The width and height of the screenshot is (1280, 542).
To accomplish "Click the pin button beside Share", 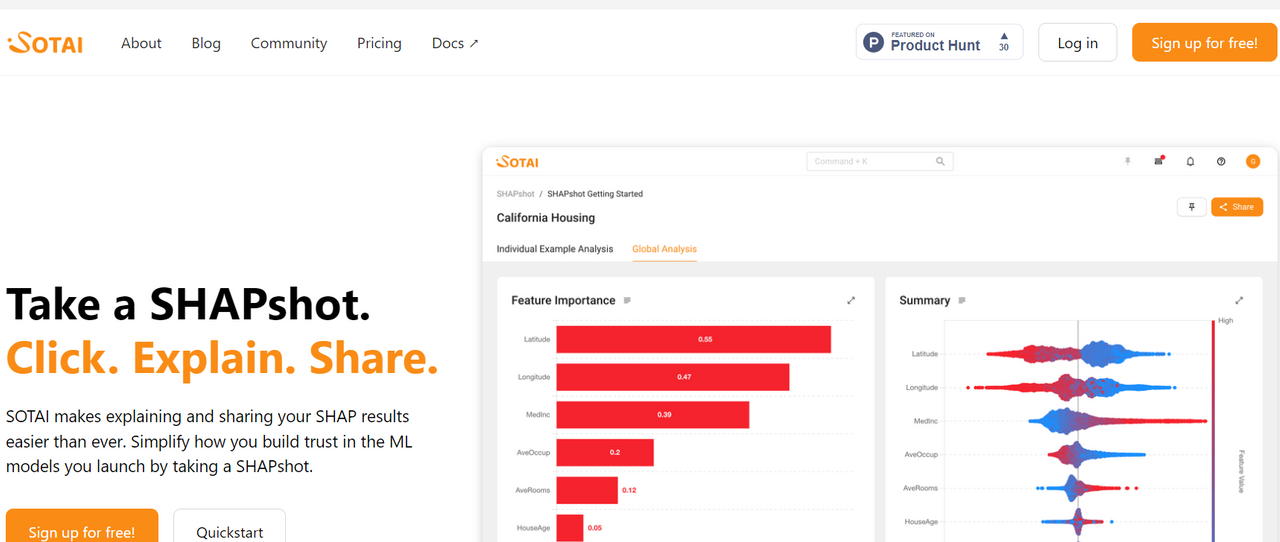I will [1191, 207].
